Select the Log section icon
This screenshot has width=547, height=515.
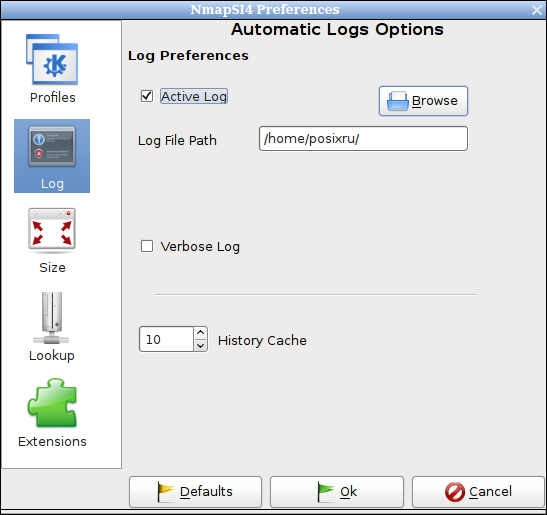tap(52, 147)
